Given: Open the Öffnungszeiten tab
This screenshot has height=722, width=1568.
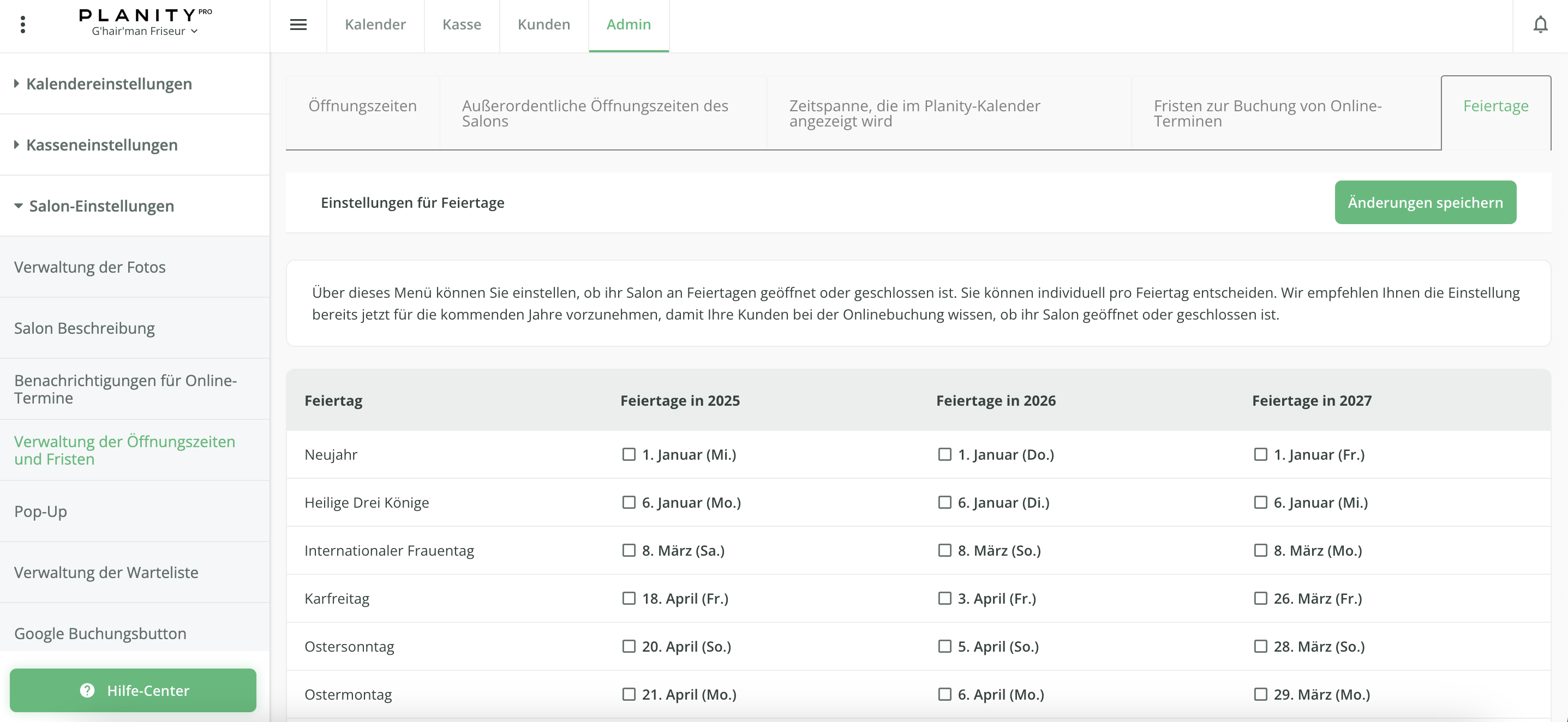Looking at the screenshot, I should 362,106.
